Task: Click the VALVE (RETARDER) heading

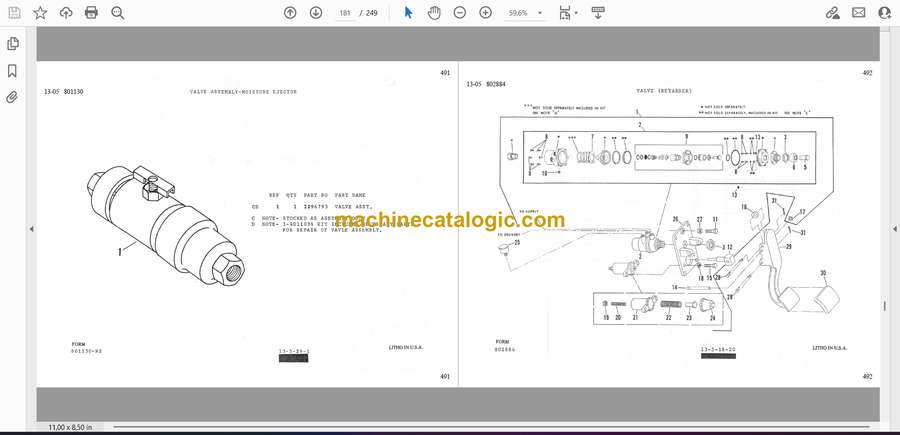Action: tap(664, 91)
